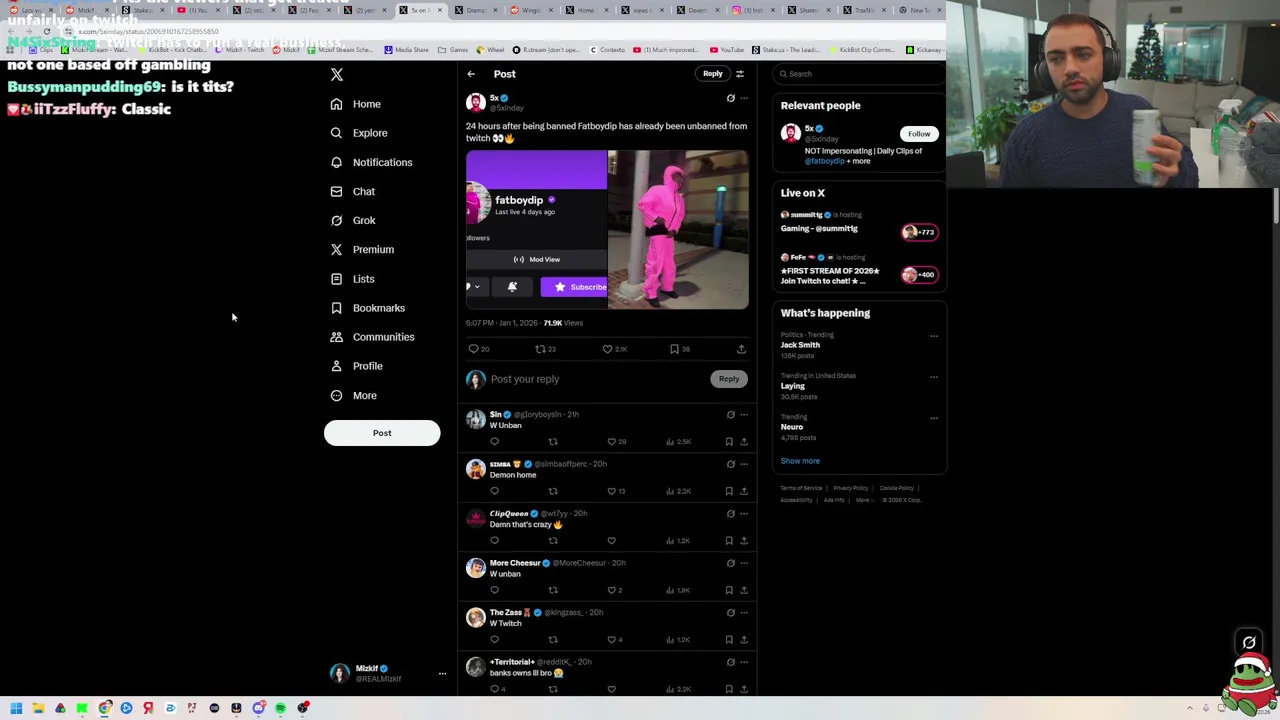Open reply sort settings icon in header
This screenshot has height=720, width=1280.
click(740, 74)
